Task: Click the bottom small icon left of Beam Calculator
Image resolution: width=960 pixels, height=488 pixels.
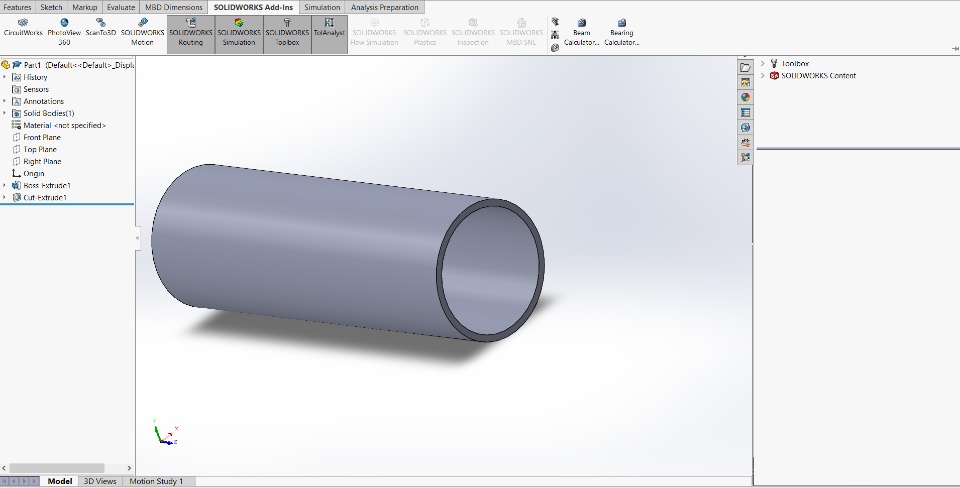Action: [x=555, y=47]
